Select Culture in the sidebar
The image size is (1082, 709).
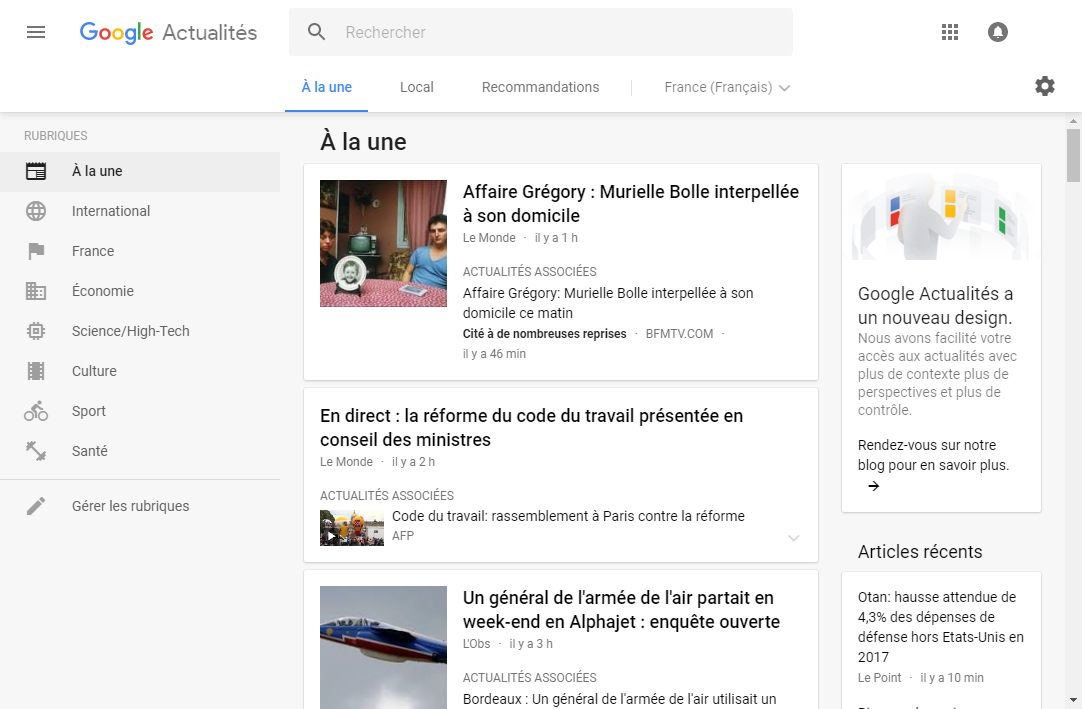(140, 371)
